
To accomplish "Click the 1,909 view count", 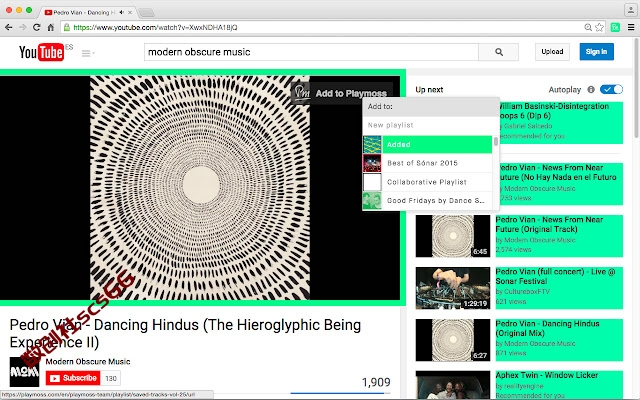I will coord(376,382).
